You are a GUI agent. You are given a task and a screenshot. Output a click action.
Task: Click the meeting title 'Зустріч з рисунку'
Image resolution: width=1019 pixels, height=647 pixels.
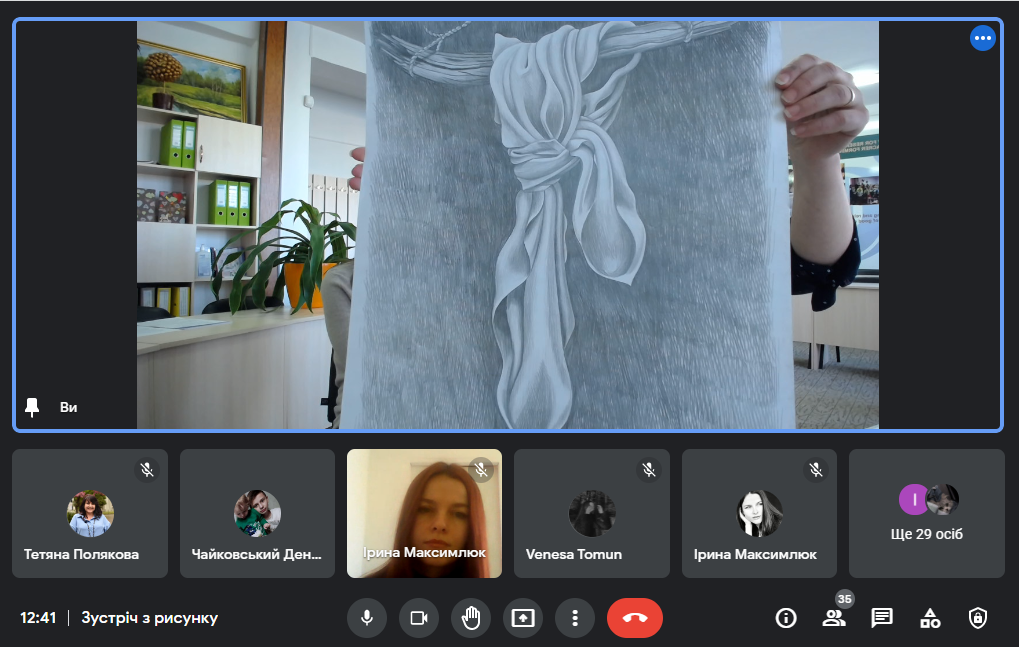click(x=149, y=618)
